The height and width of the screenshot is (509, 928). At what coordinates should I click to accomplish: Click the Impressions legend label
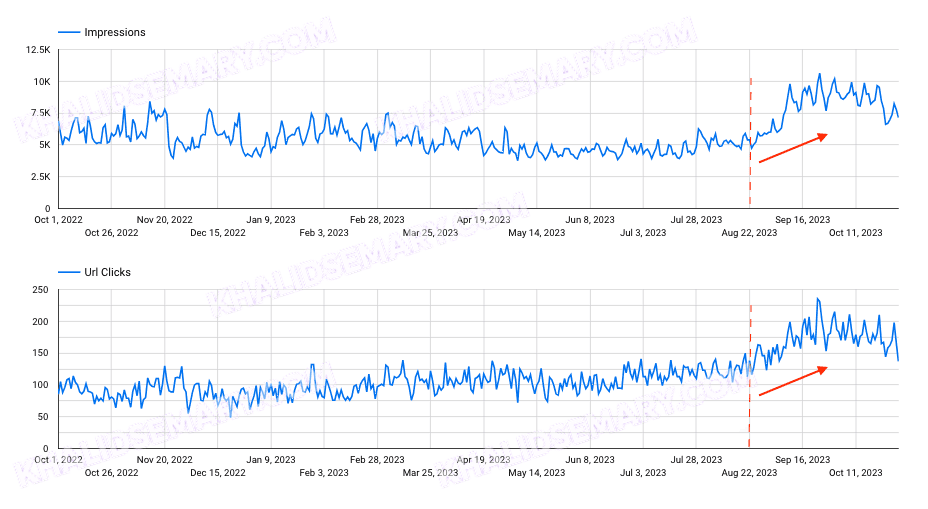click(115, 33)
